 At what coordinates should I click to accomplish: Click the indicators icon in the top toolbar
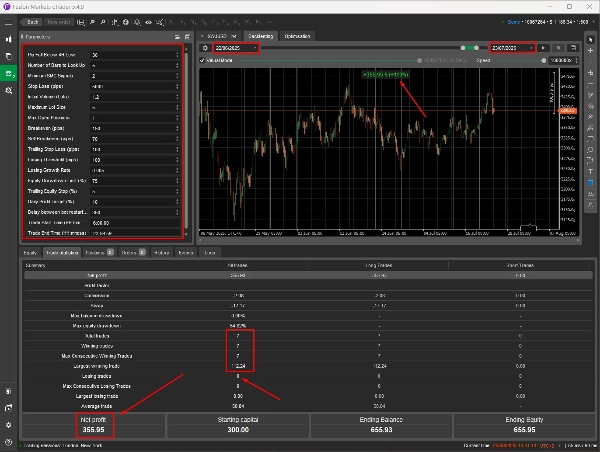pos(114,22)
